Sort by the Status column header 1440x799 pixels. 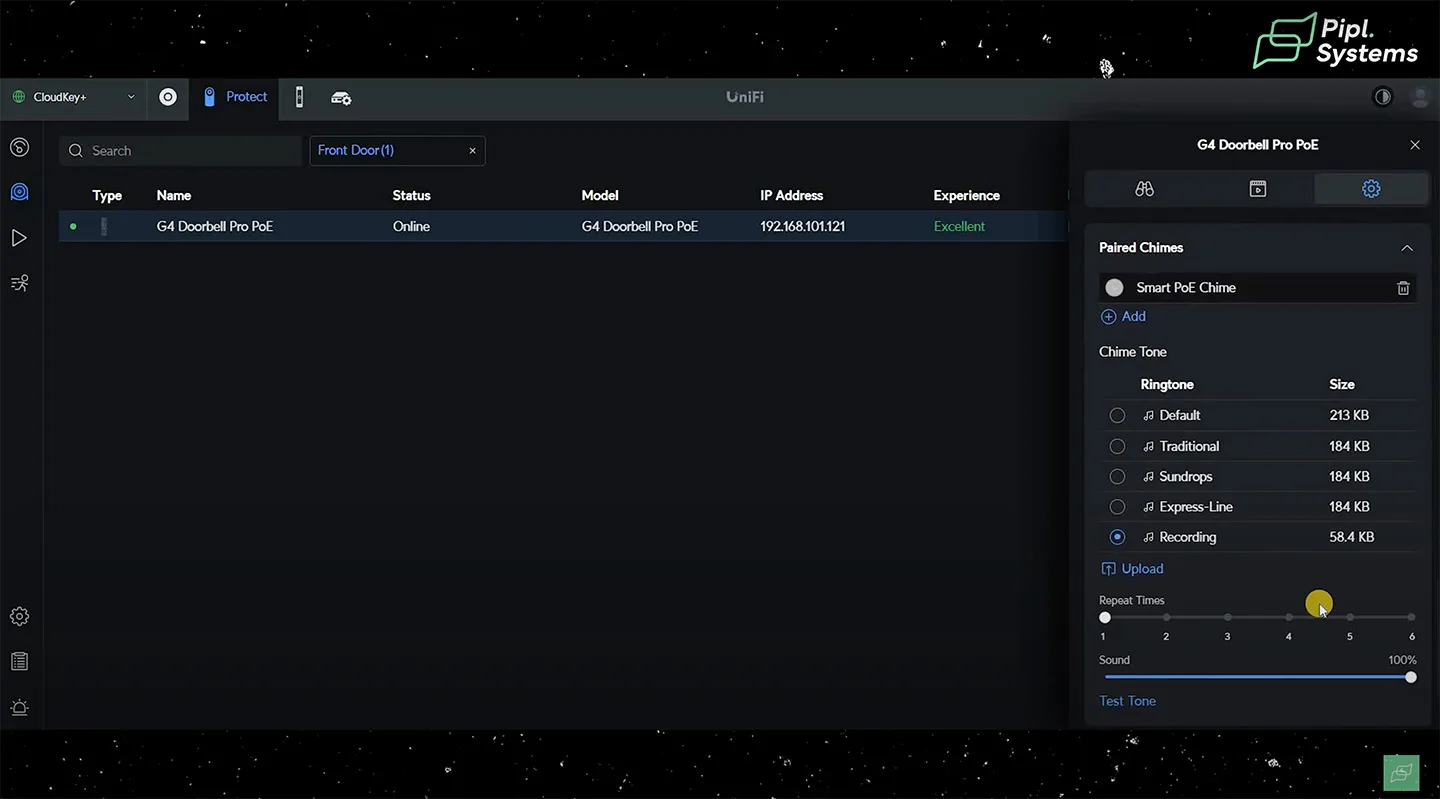(411, 195)
